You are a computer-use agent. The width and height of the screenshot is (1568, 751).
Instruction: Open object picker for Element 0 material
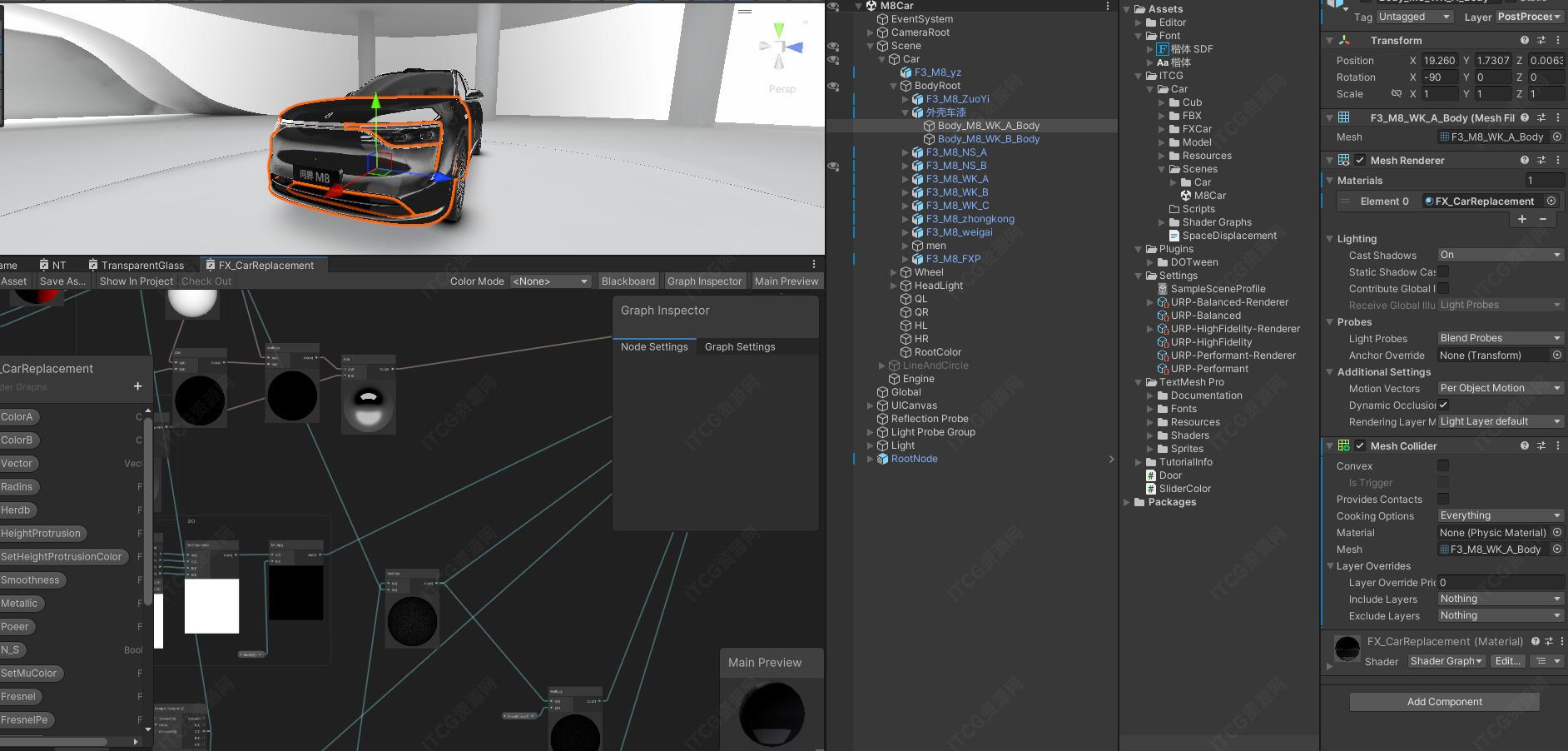(x=1551, y=201)
